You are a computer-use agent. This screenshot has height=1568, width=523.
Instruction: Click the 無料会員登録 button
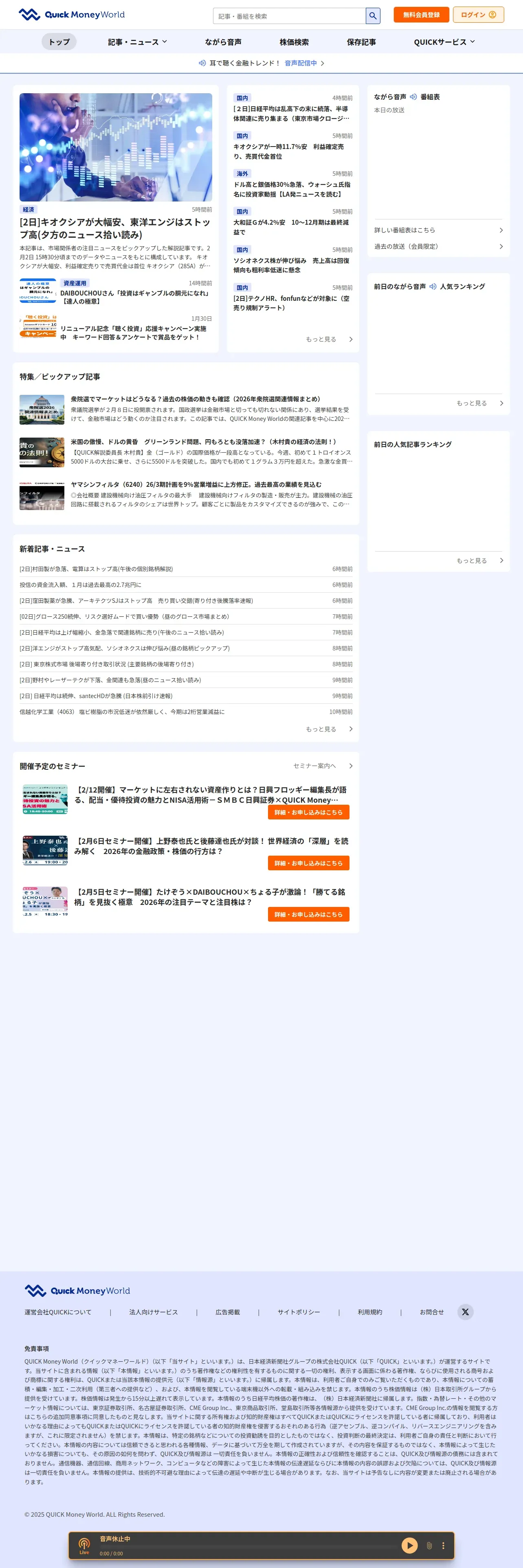421,15
